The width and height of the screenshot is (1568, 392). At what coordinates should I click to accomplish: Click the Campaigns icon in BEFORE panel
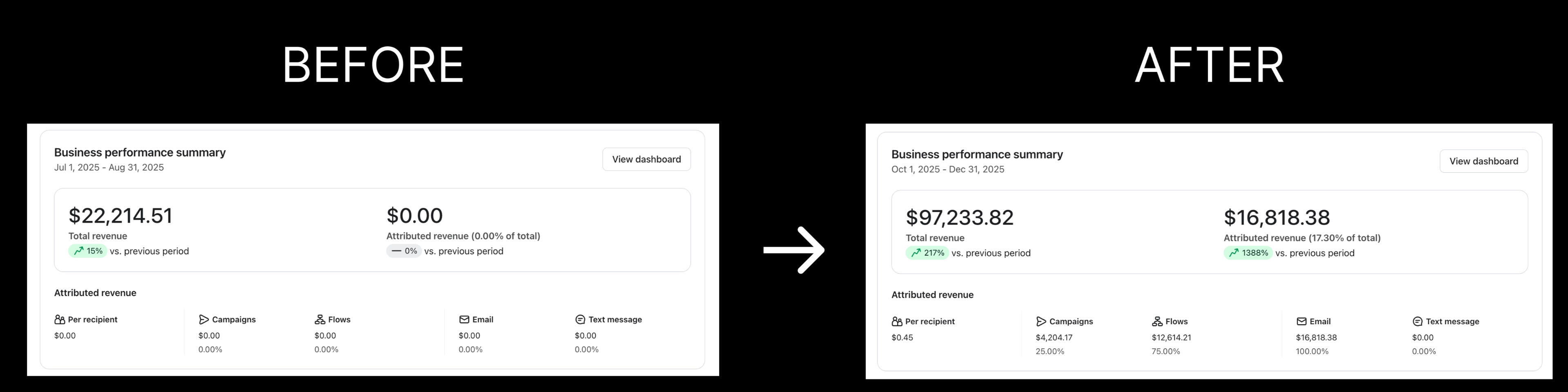click(x=204, y=320)
